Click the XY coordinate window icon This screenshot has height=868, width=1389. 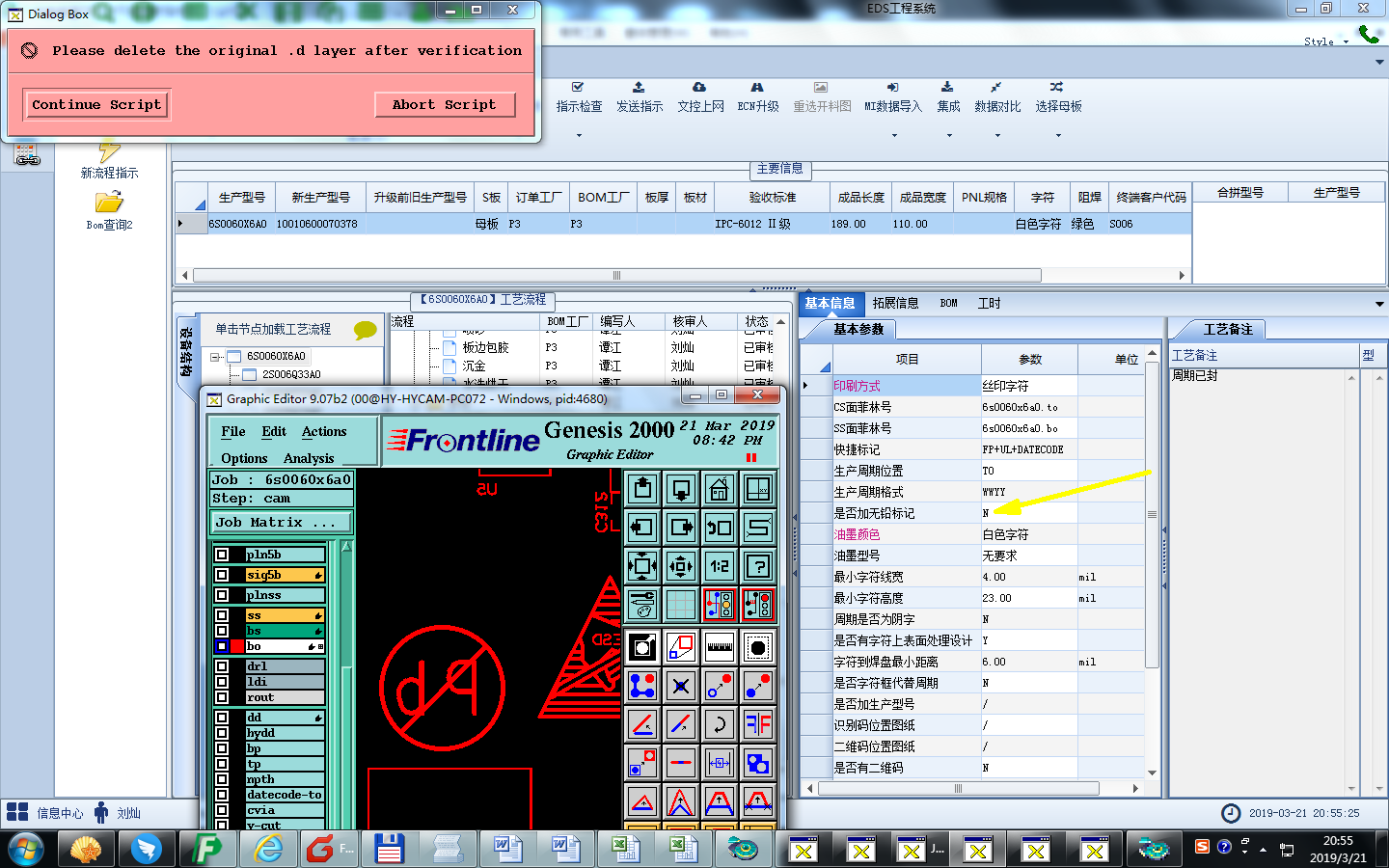coord(758,489)
